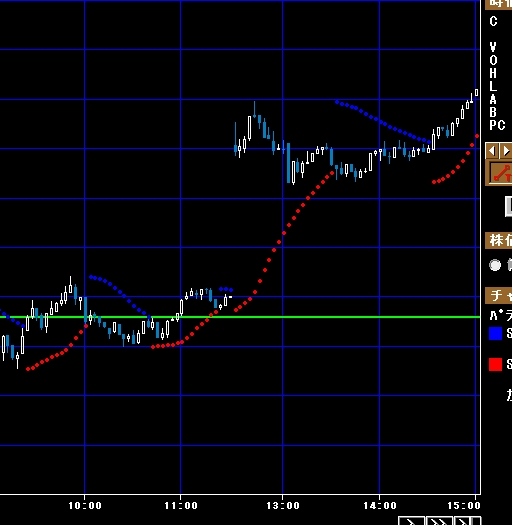Click the green horizontal reference line
The image size is (512, 525).
tap(240, 317)
